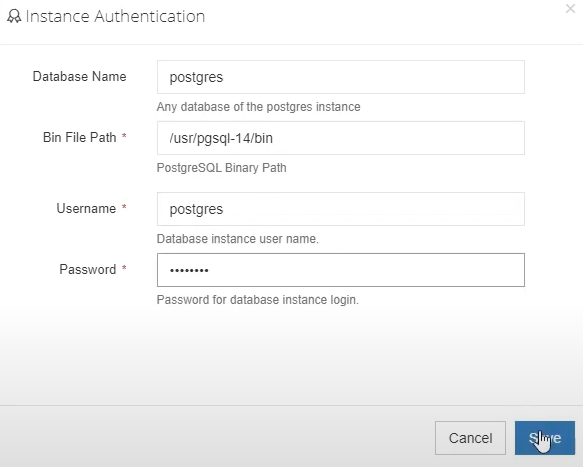Cancel the authentication dialog
Screen dimensions: 583x467
point(470,438)
